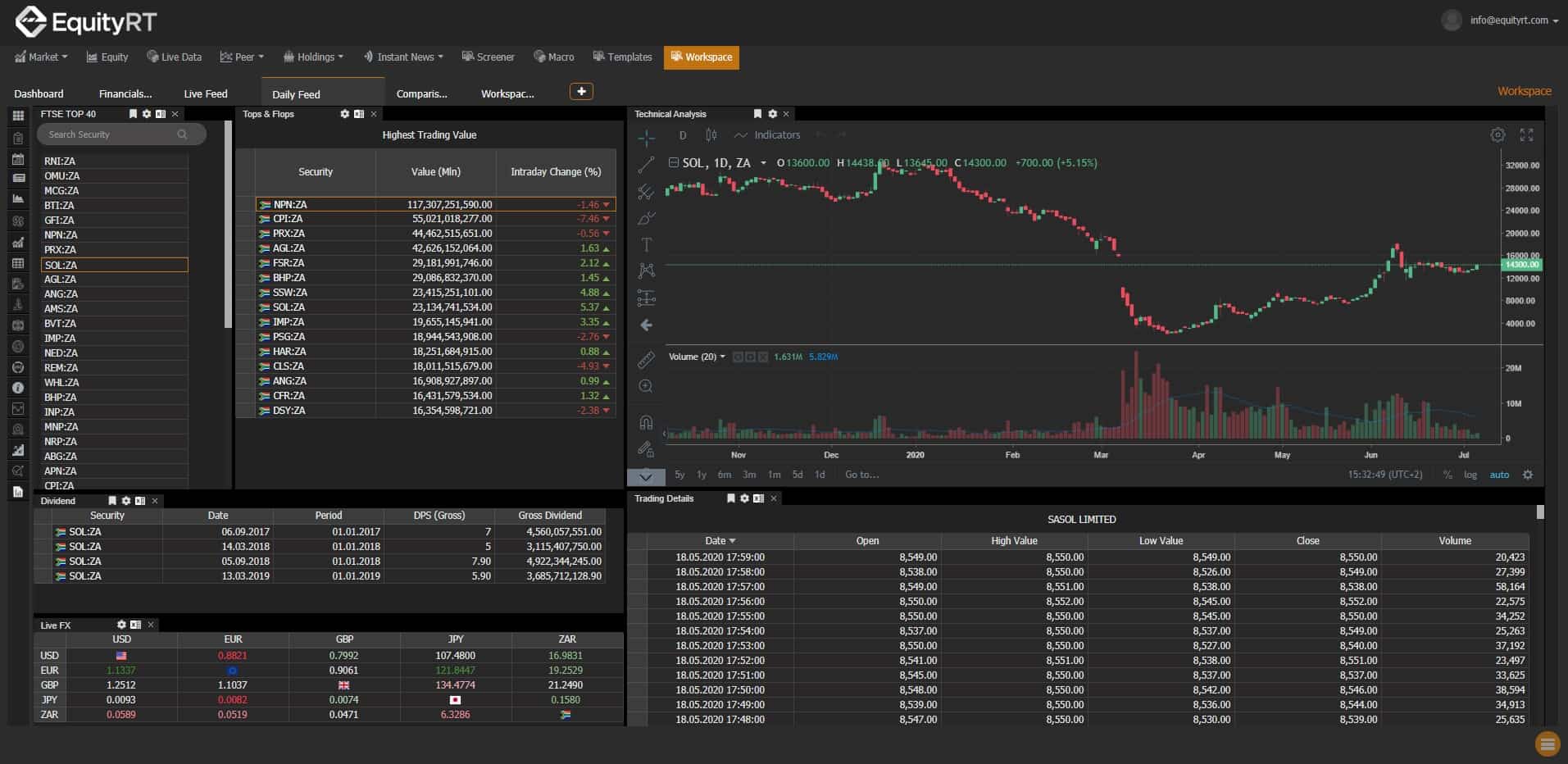The image size is (1568, 764).
Task: Switch to the Dashboard tab
Action: 39,93
